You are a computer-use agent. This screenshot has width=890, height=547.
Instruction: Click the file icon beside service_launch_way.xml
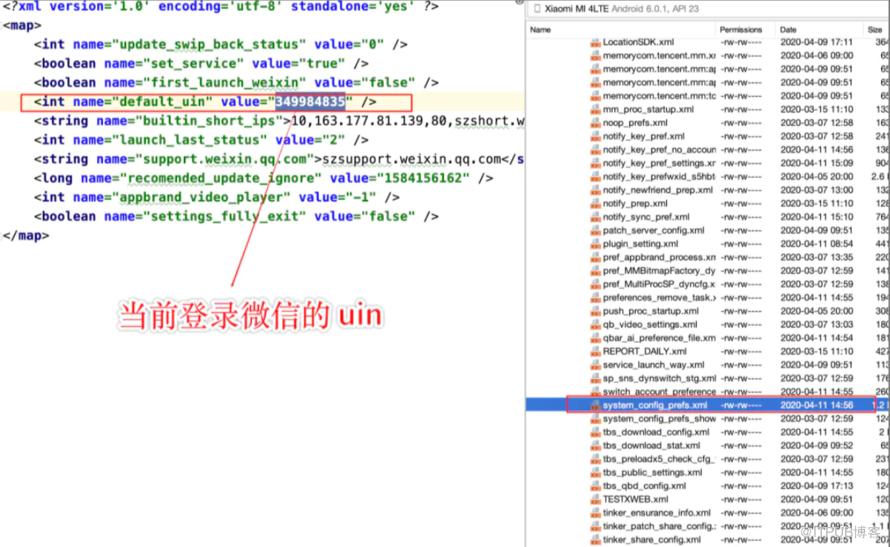[x=595, y=365]
